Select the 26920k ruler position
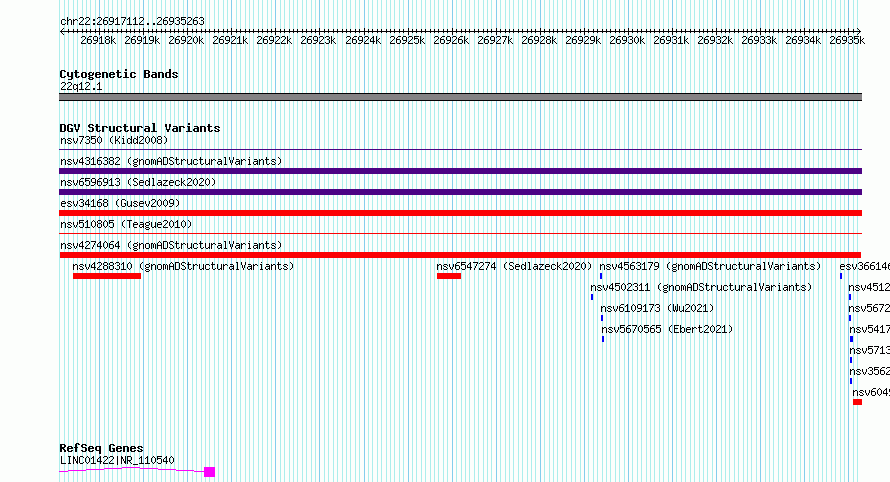This screenshot has height=482, width=890. tap(186, 40)
